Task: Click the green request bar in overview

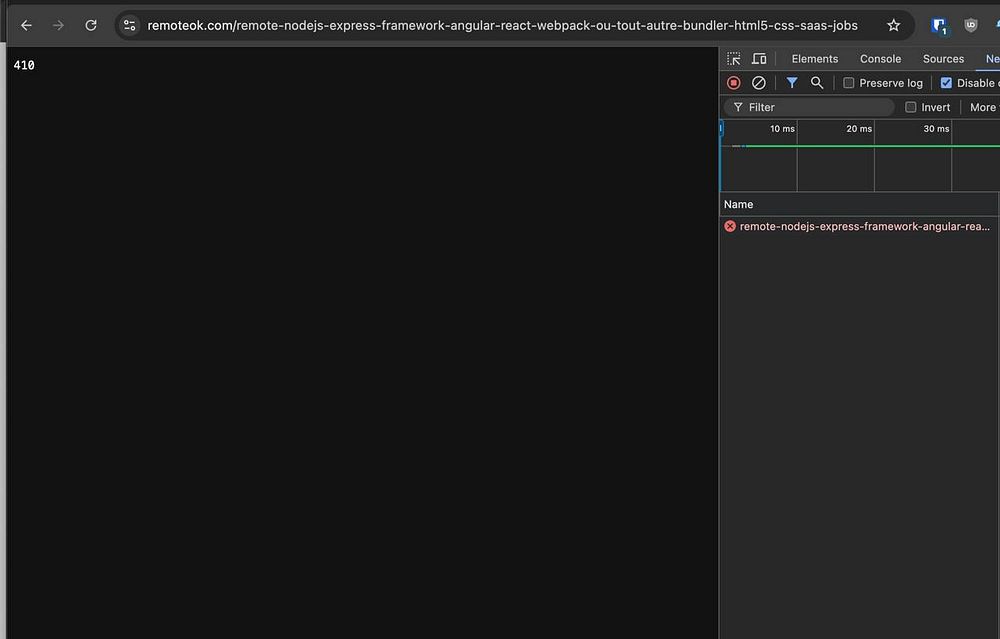Action: [872, 146]
